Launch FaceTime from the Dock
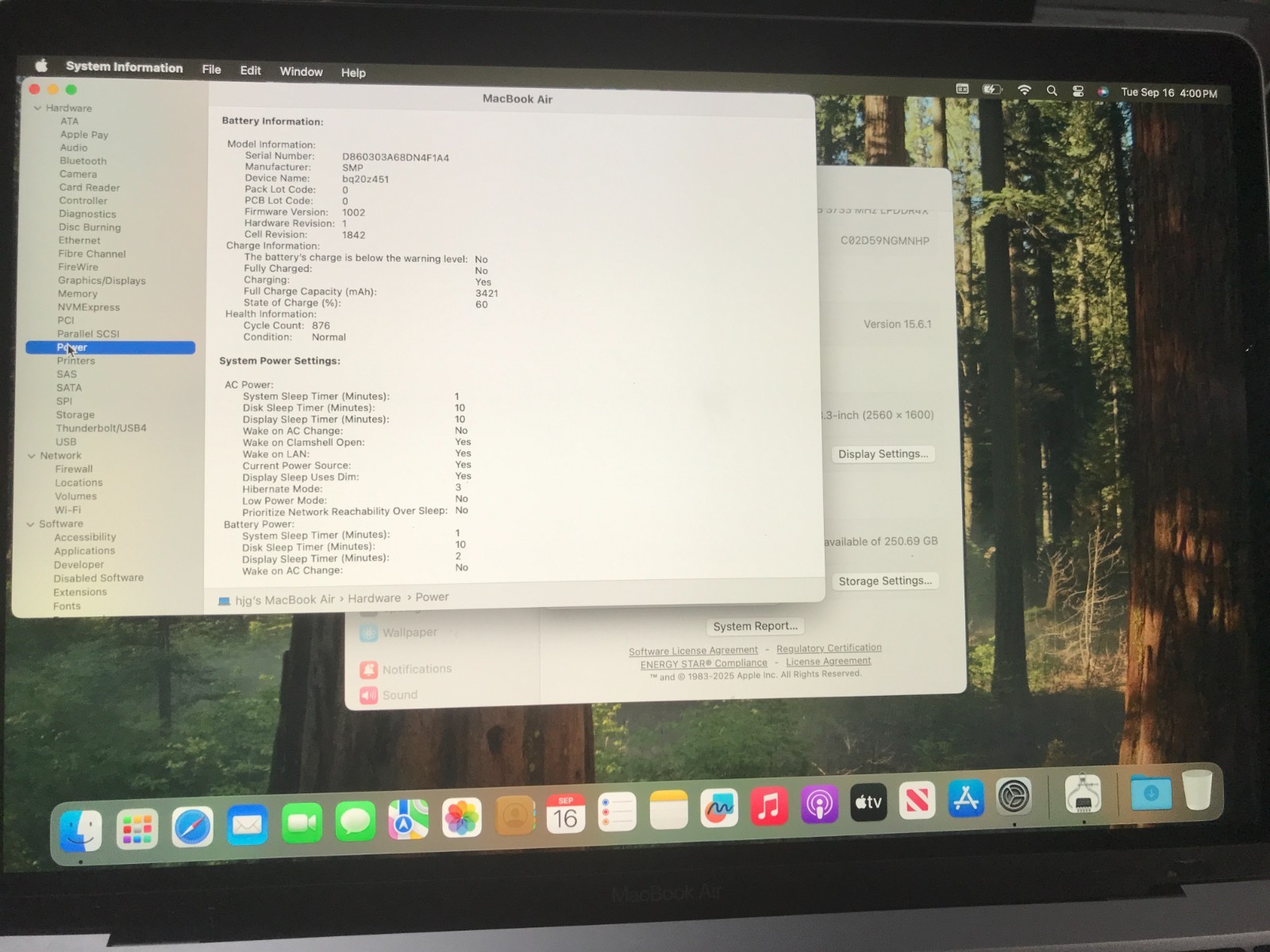This screenshot has width=1270, height=952. click(302, 823)
